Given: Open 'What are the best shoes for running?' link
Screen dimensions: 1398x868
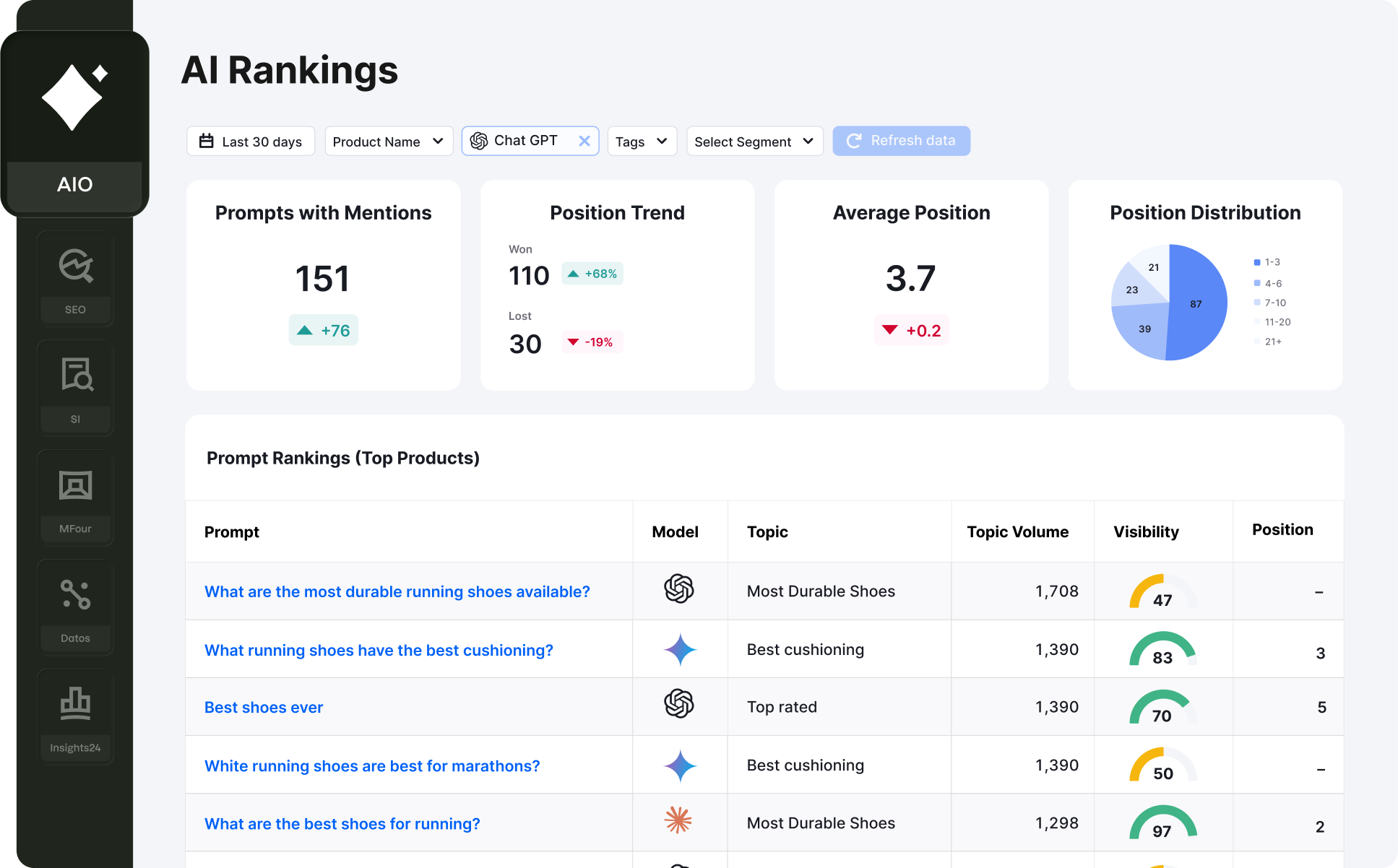Looking at the screenshot, I should pyautogui.click(x=342, y=824).
